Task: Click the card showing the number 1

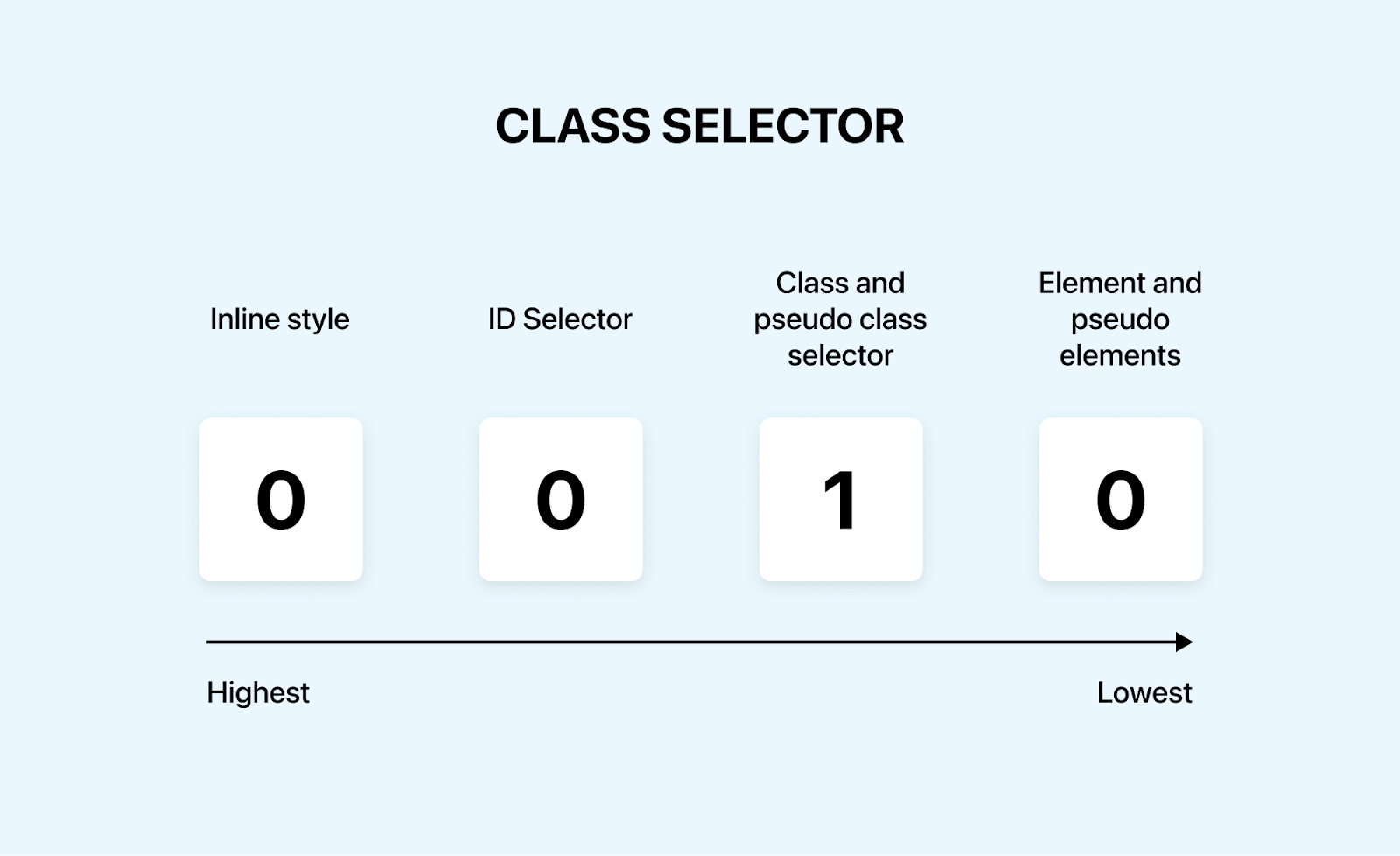Action: [841, 499]
